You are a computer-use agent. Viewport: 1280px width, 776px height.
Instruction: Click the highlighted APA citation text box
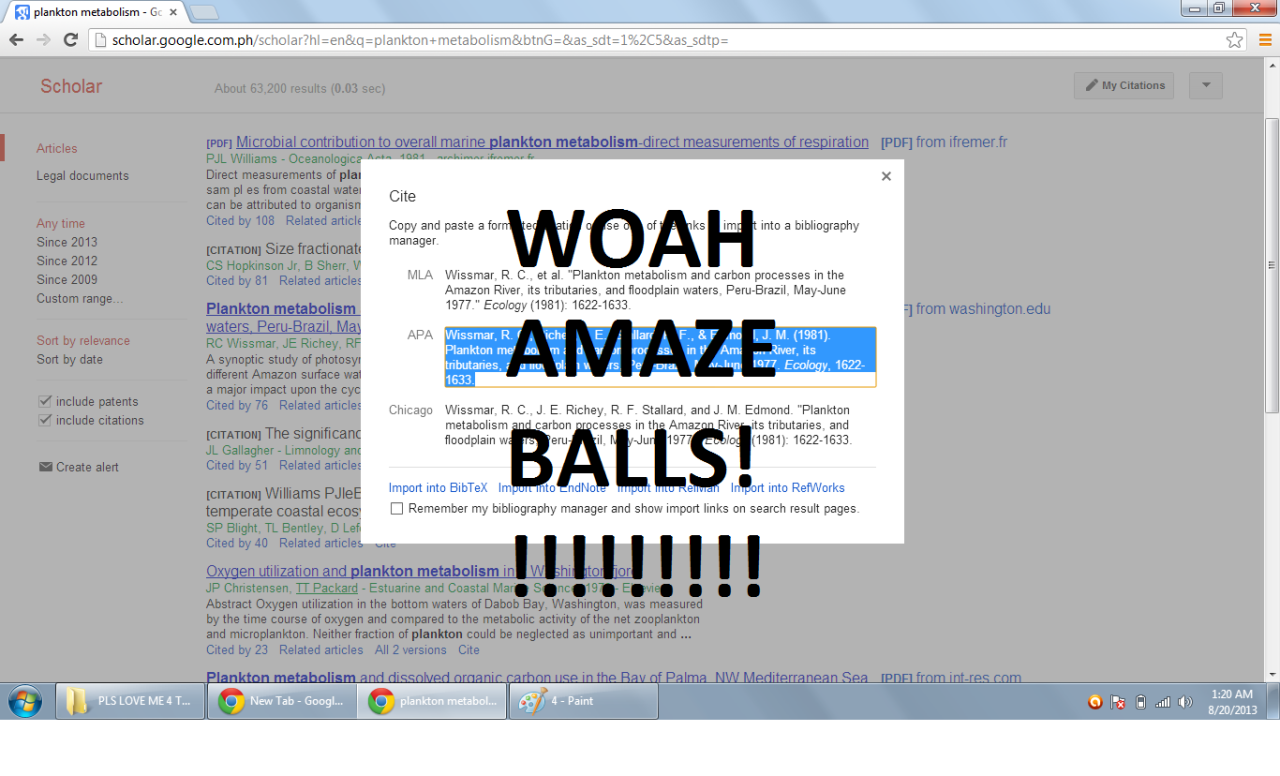660,357
